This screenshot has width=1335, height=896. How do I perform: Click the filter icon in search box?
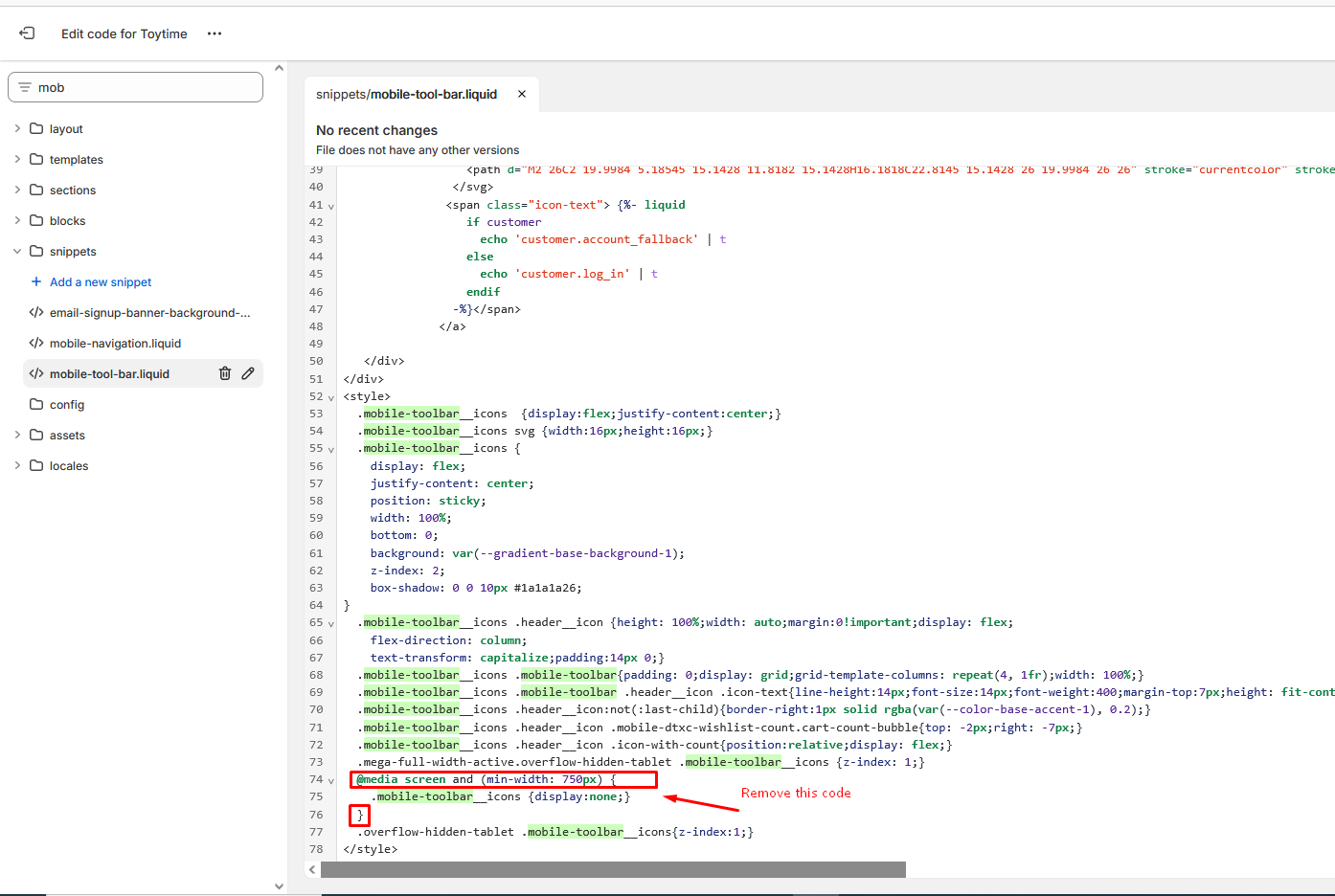pos(25,87)
